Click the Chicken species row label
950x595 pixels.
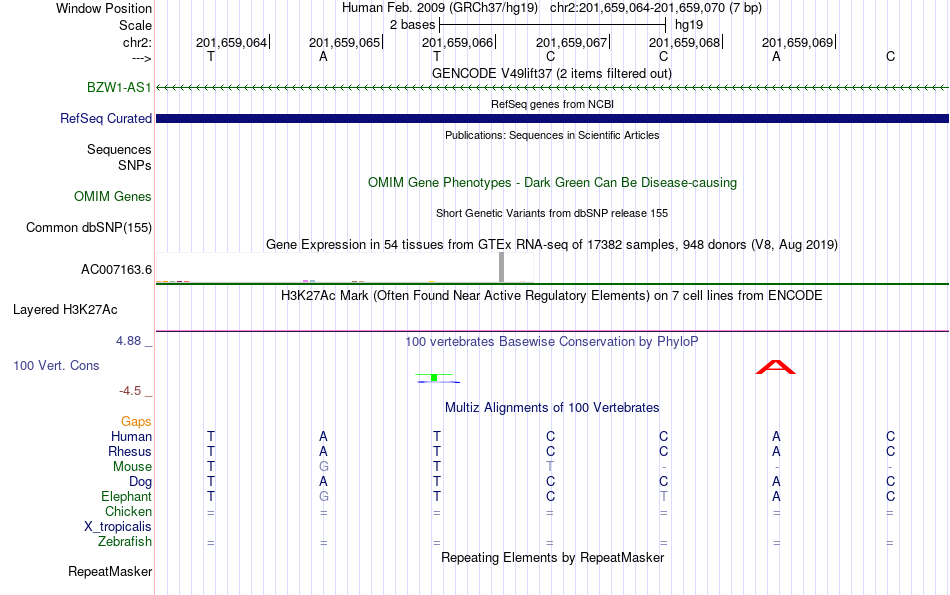pyautogui.click(x=128, y=511)
